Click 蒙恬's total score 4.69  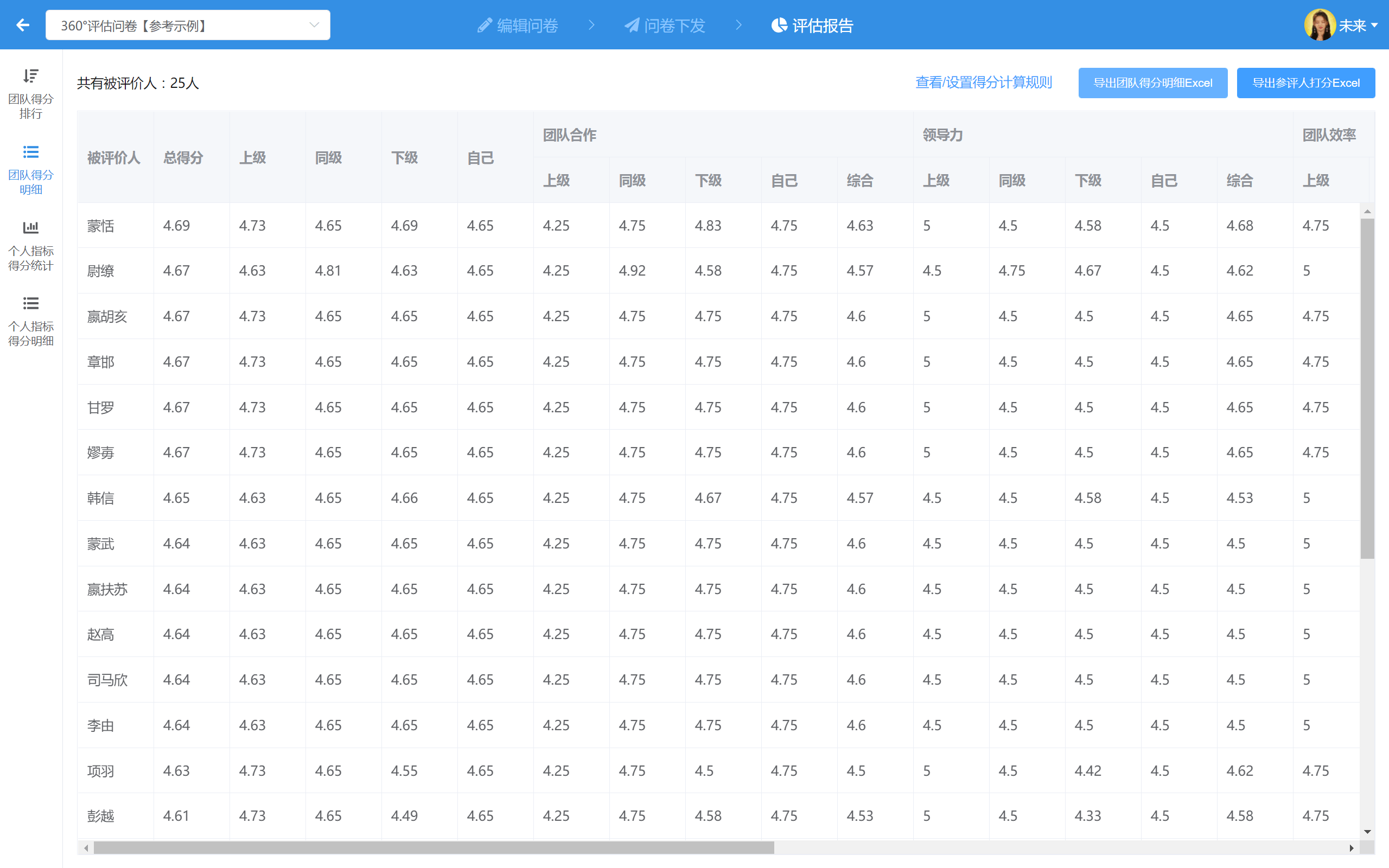pos(176,226)
